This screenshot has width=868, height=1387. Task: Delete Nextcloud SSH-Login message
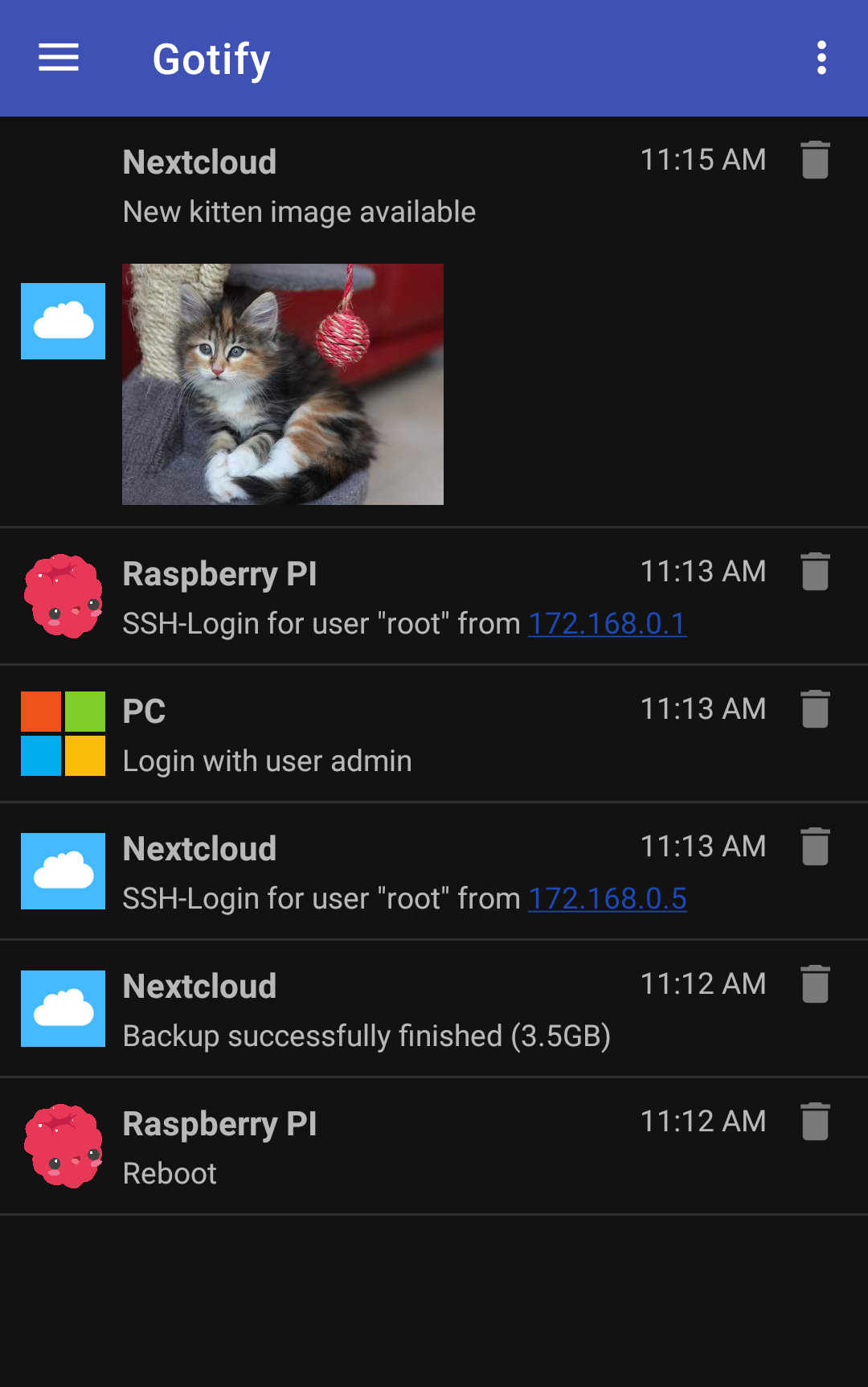815,846
